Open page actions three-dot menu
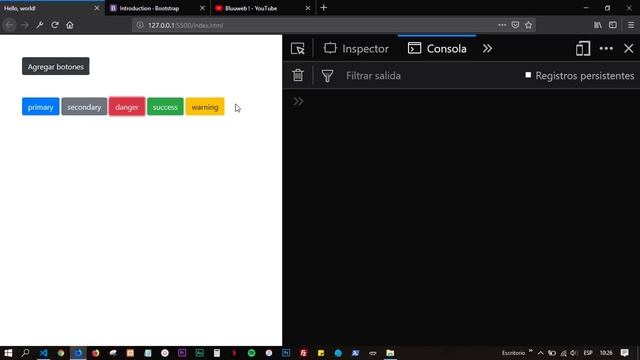The image size is (640, 360). [x=502, y=25]
